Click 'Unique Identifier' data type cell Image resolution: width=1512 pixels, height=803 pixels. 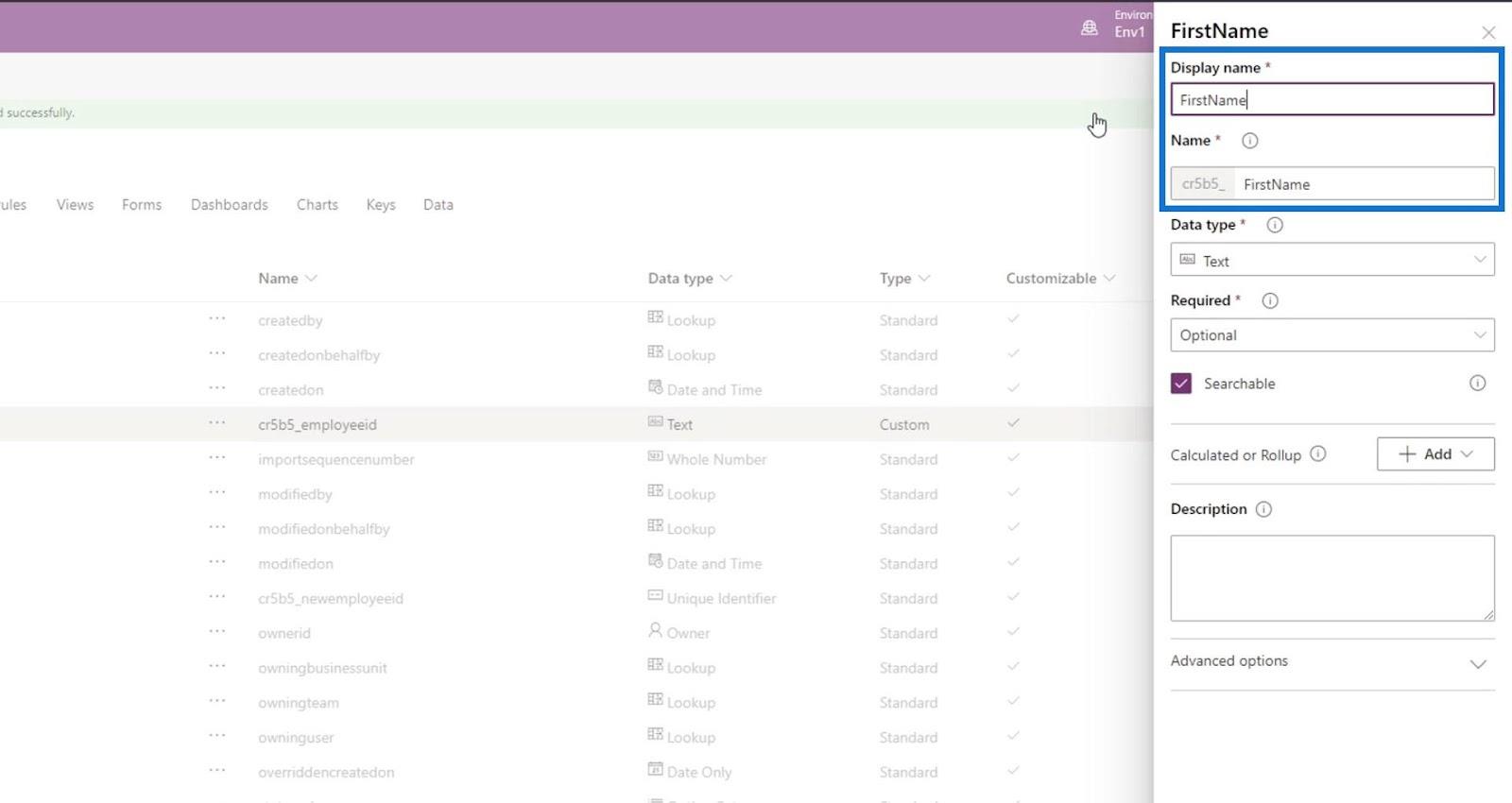721,599
